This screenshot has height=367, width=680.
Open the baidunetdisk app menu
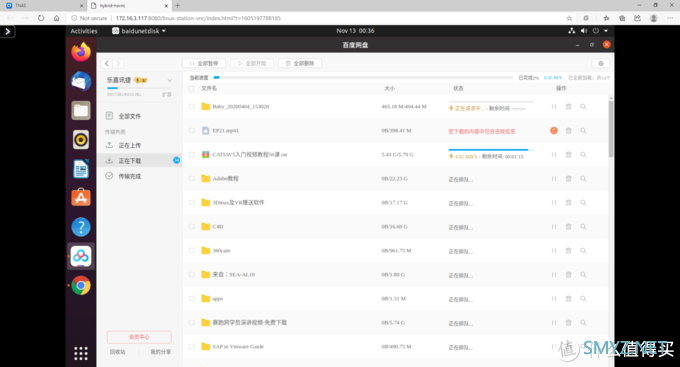pyautogui.click(x=139, y=31)
